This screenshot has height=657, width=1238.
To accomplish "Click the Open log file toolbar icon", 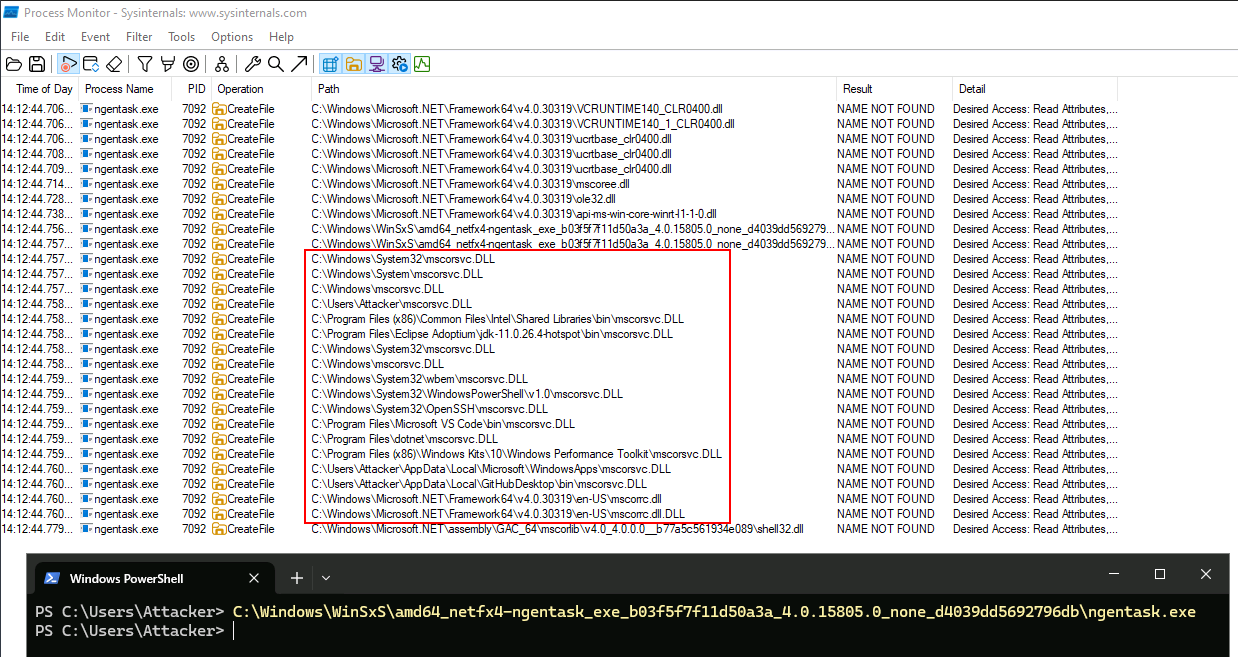I will 14,64.
